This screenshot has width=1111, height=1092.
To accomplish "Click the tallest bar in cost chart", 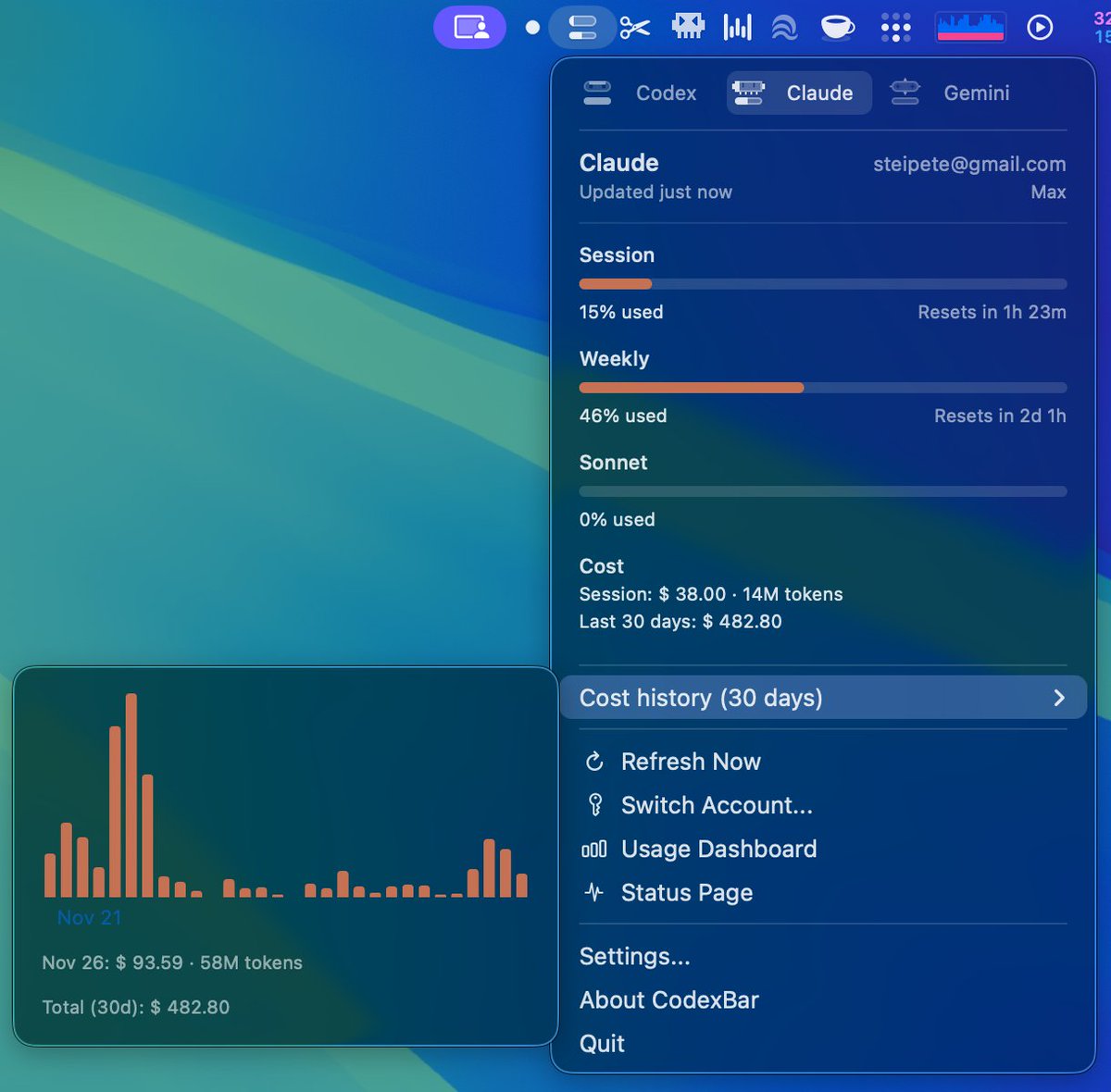I will 131,796.
